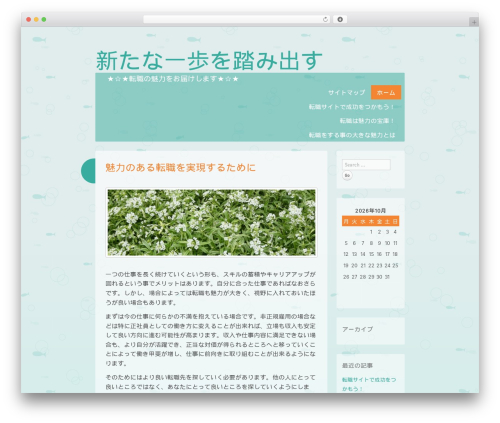Image resolution: width=500 pixels, height=423 pixels.
Task: Select day 31 in the calendar
Action: coord(387,277)
